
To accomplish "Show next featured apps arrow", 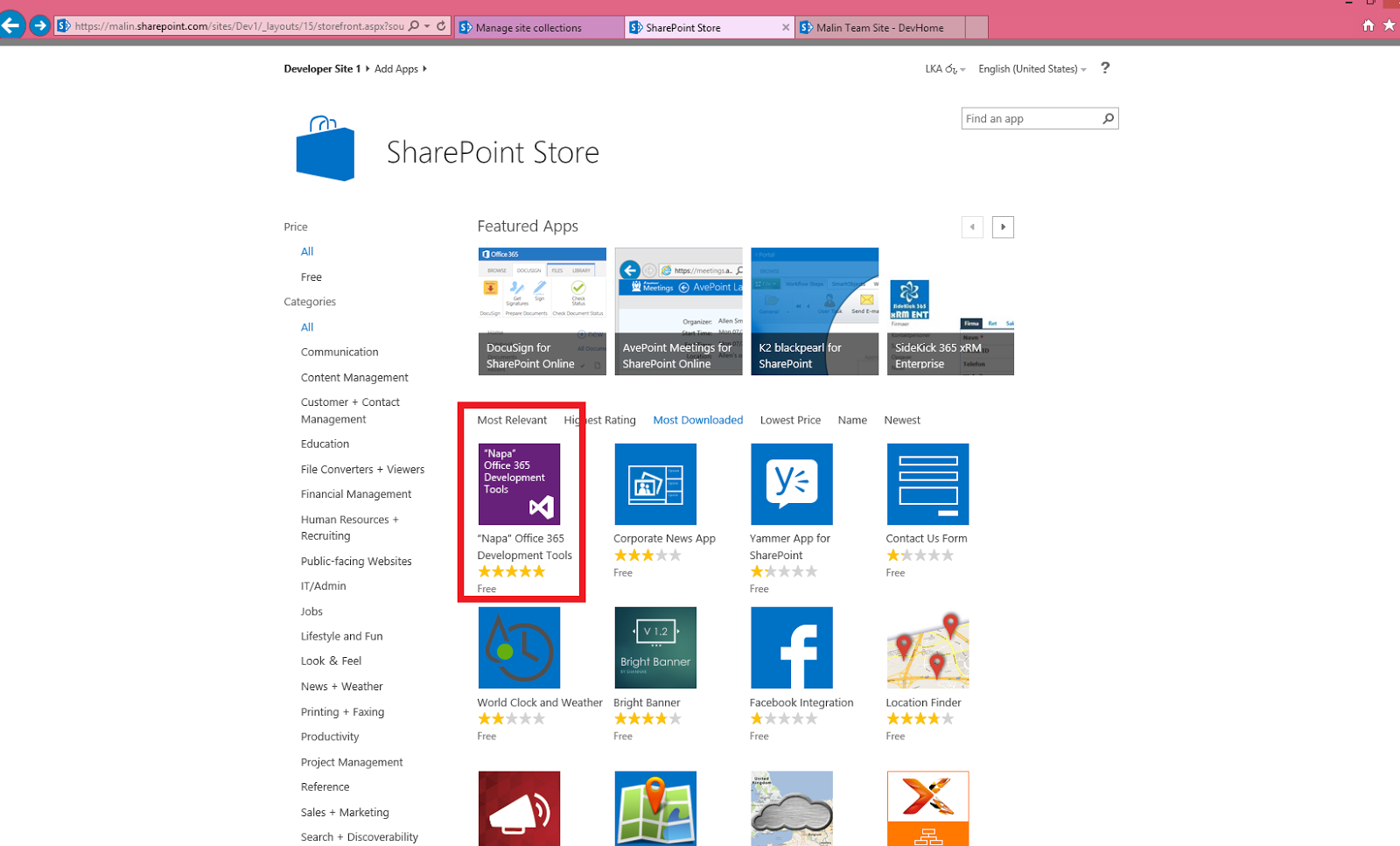I will 1003,227.
